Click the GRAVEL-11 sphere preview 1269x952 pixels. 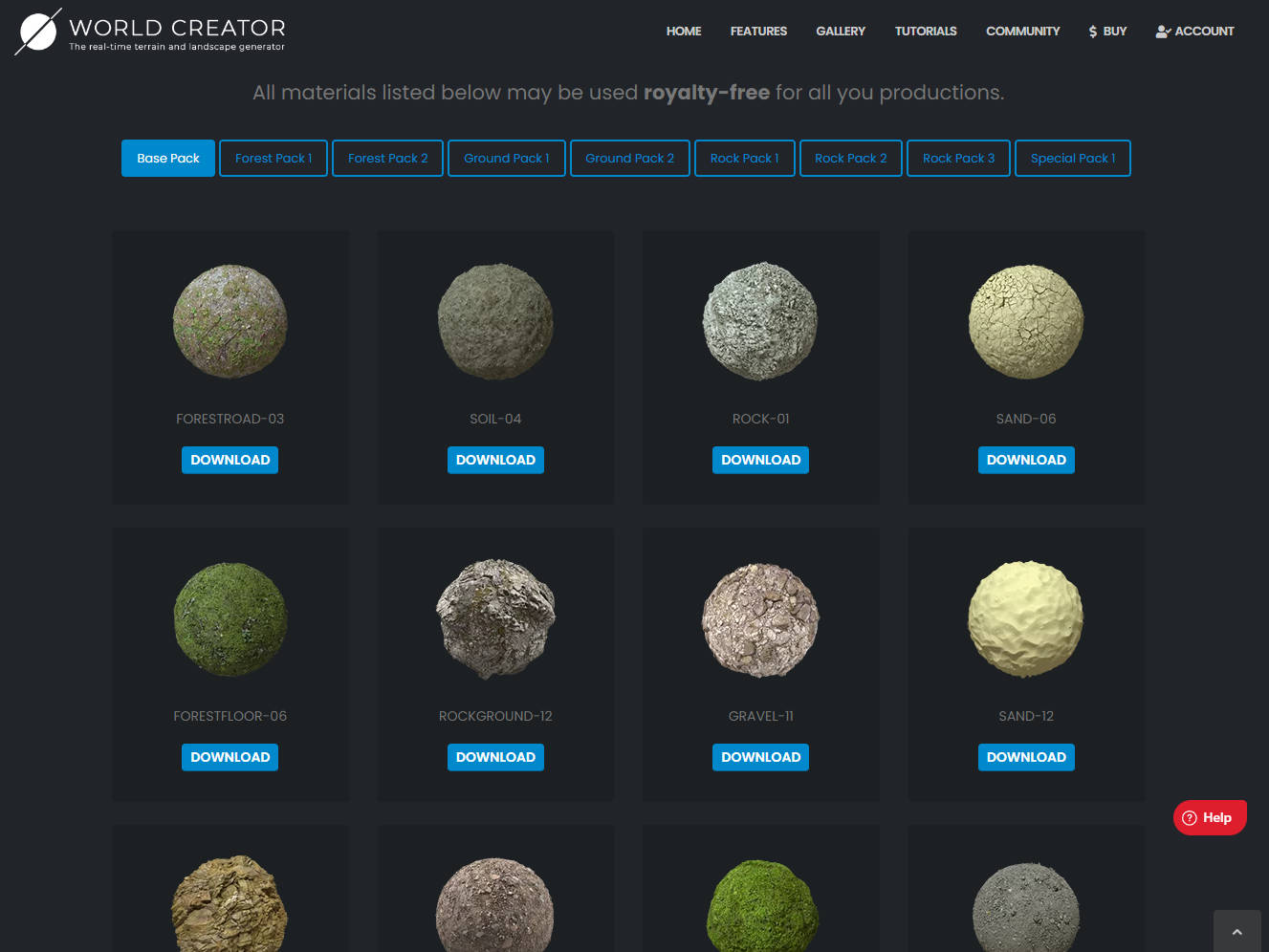[x=761, y=618]
